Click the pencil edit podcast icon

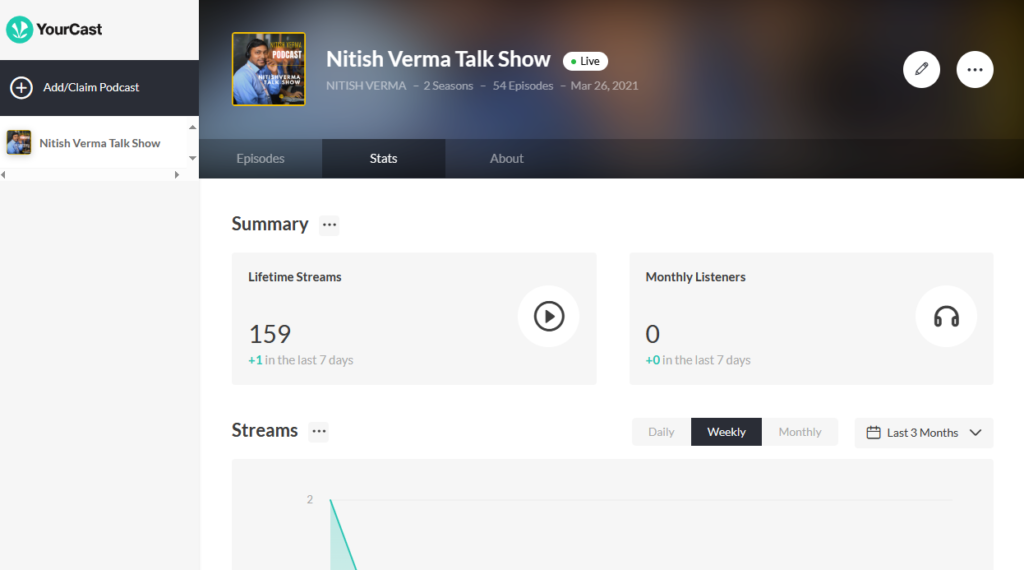tap(921, 69)
